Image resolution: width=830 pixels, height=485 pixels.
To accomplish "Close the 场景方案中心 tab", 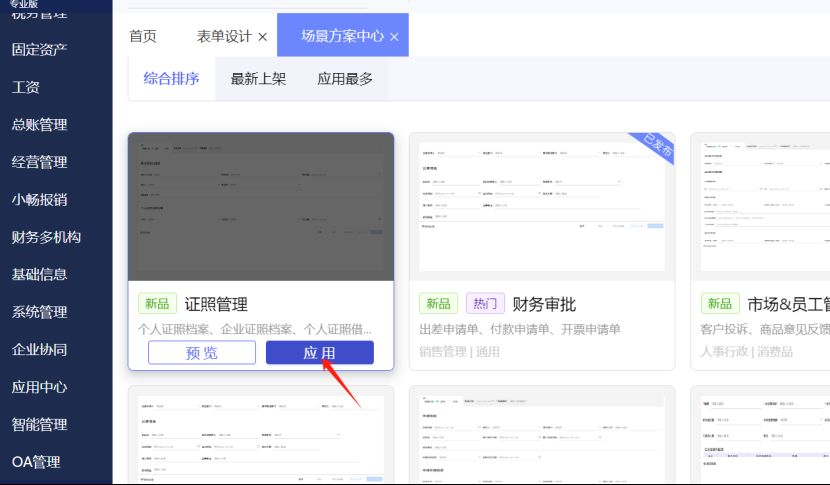I will (394, 37).
